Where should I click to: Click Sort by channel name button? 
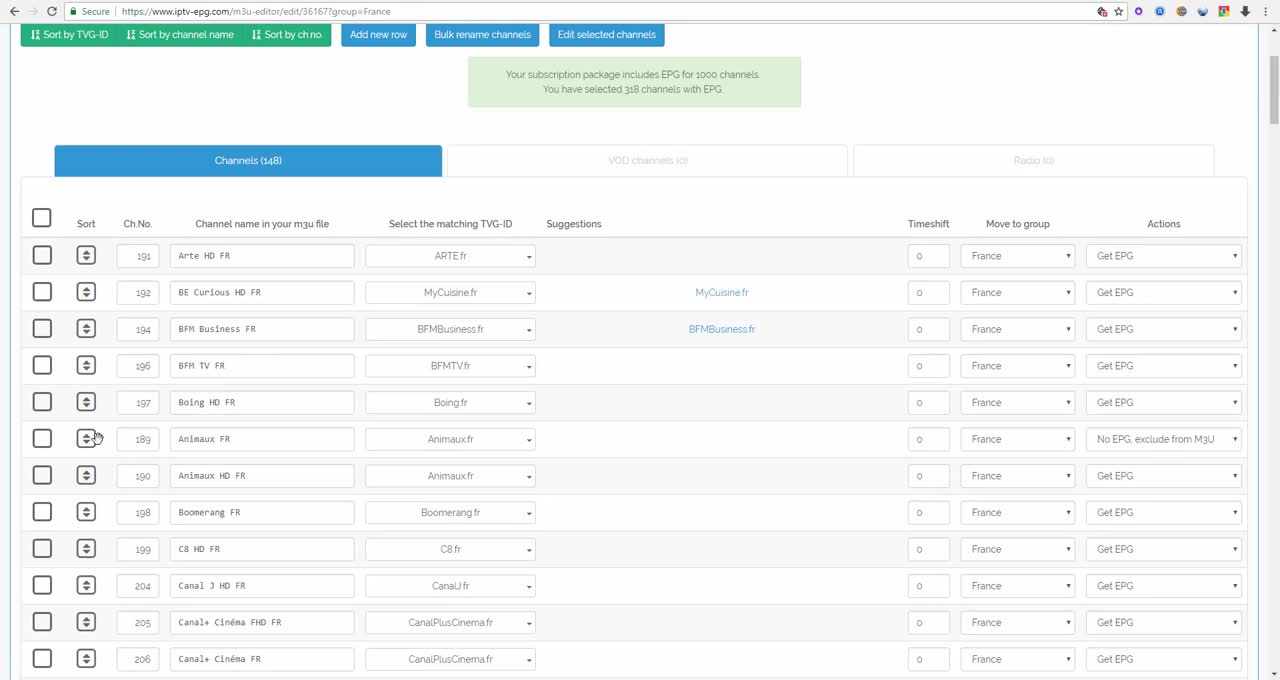(180, 34)
